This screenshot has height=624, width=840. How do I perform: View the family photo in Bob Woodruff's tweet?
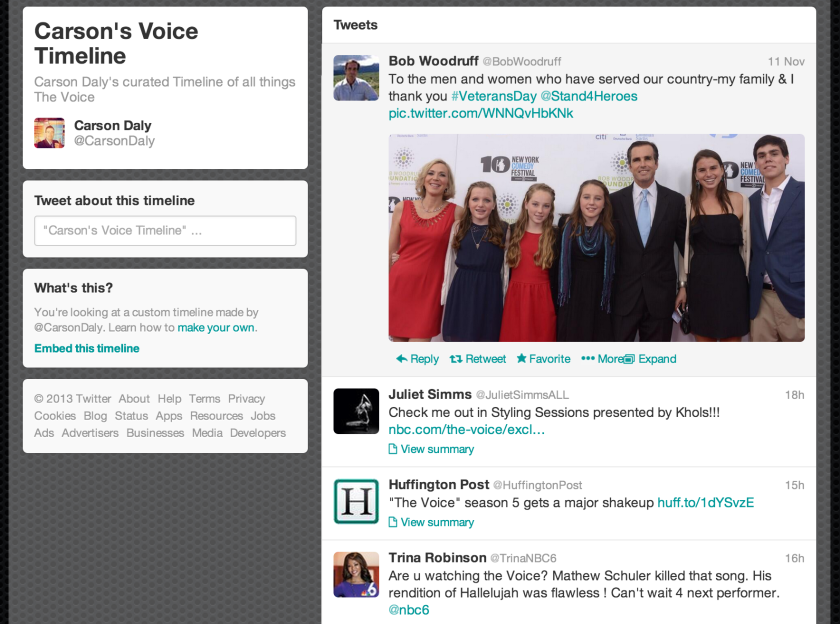596,238
